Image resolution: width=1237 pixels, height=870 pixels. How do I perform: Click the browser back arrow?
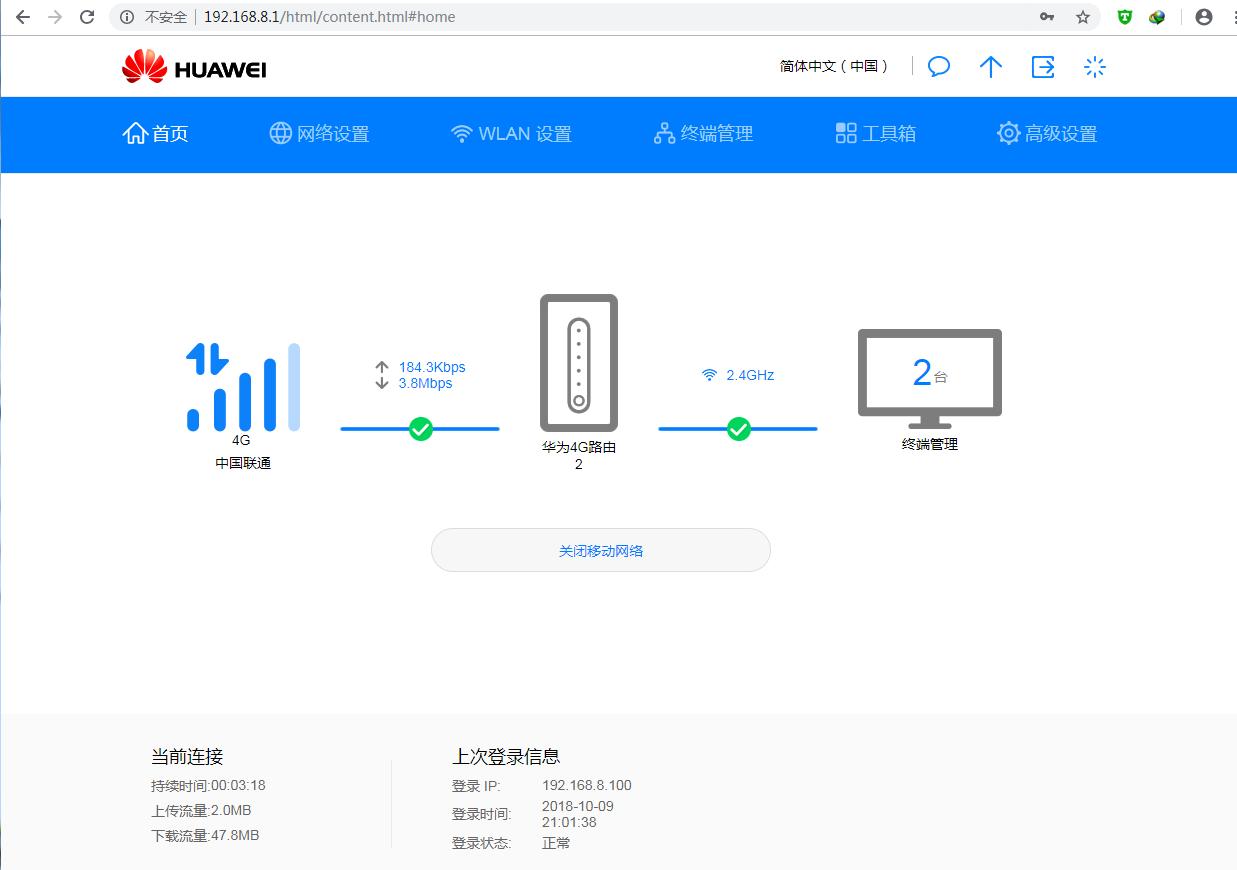[x=22, y=17]
